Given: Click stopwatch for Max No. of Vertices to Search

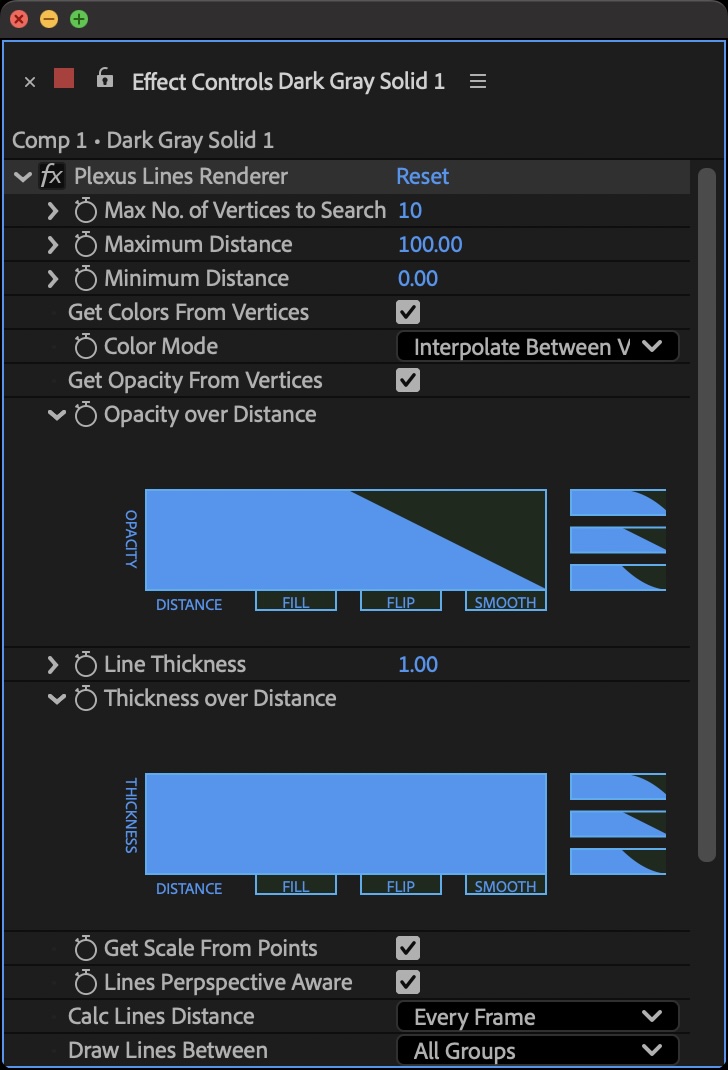Looking at the screenshot, I should [x=85, y=210].
